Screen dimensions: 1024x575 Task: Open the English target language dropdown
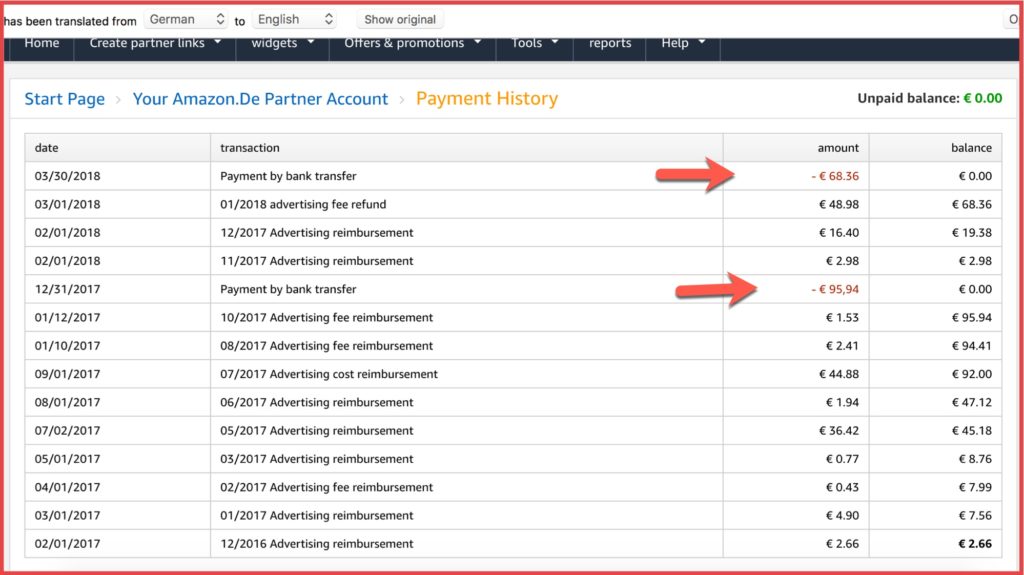point(295,19)
